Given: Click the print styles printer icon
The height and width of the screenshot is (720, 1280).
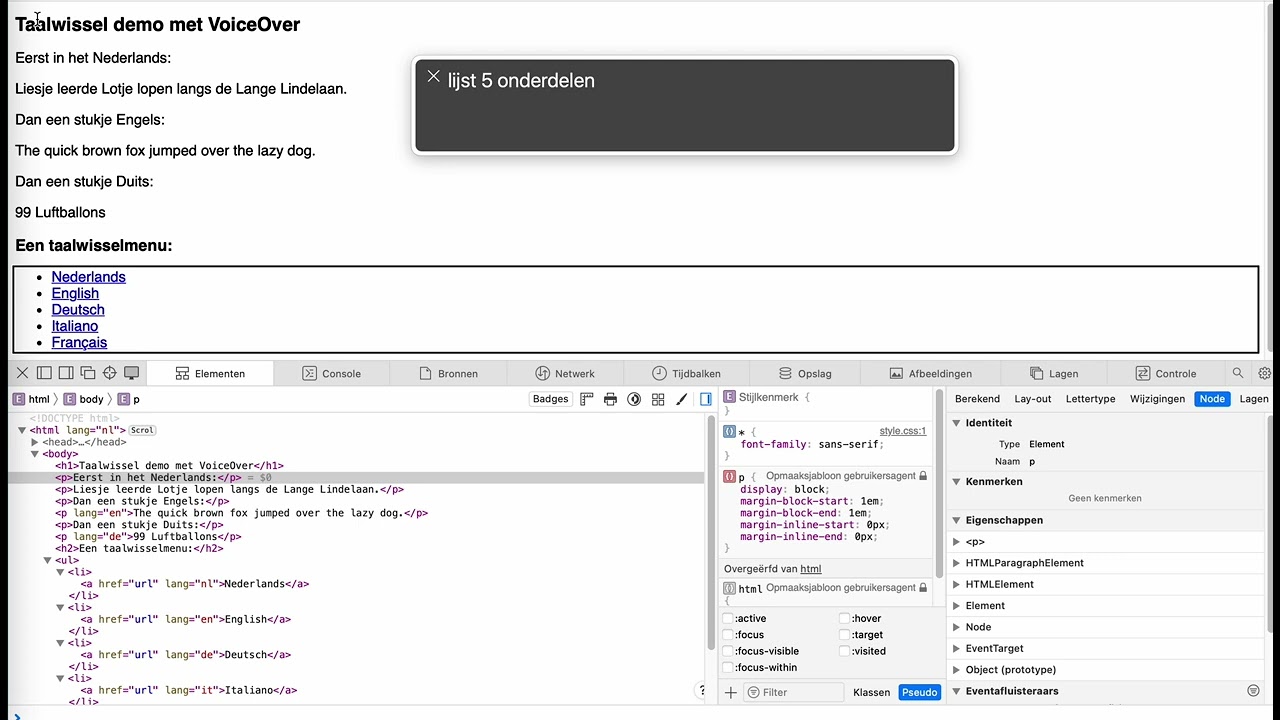Looking at the screenshot, I should (x=610, y=399).
